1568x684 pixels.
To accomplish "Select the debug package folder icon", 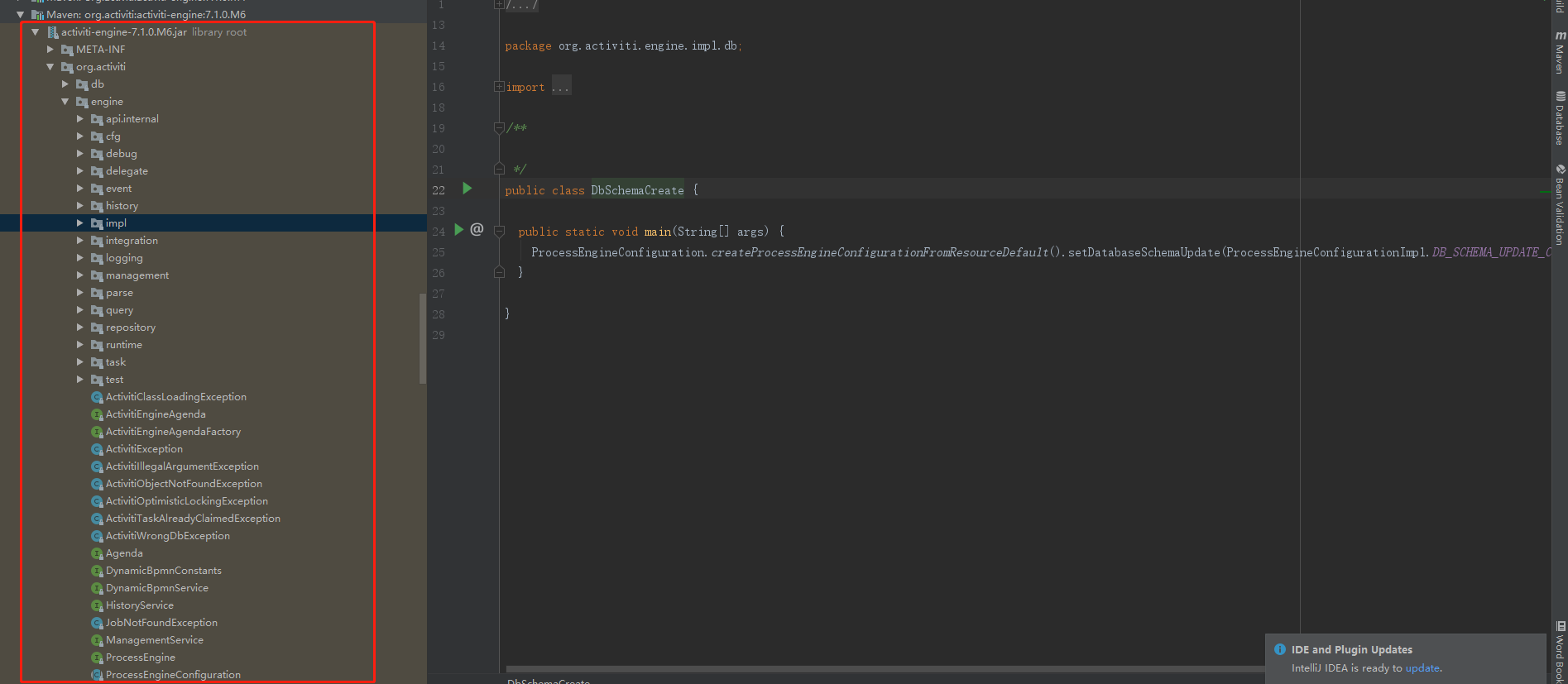I will [x=97, y=154].
